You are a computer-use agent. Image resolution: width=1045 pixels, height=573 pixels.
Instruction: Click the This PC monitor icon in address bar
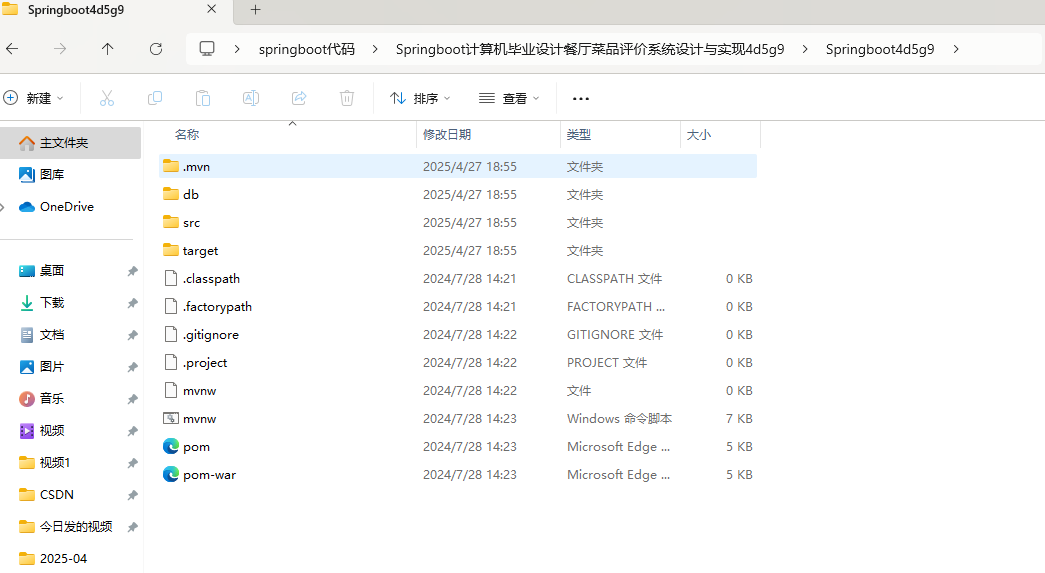(207, 49)
